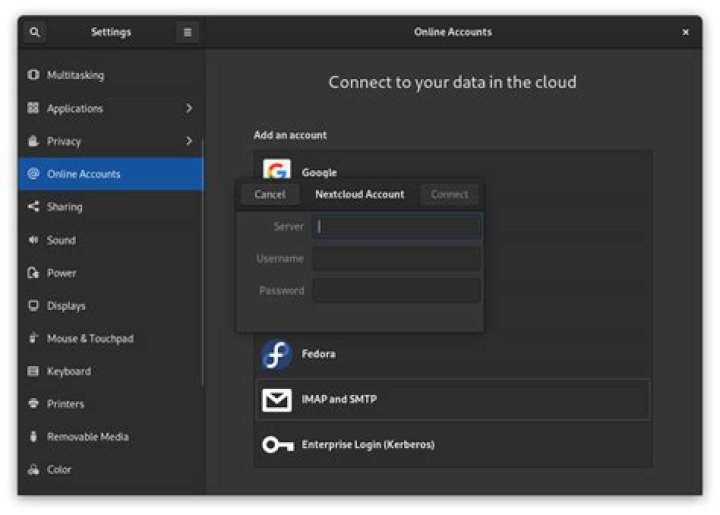
Task: Open the Settings hamburger menu
Action: pyautogui.click(x=187, y=32)
